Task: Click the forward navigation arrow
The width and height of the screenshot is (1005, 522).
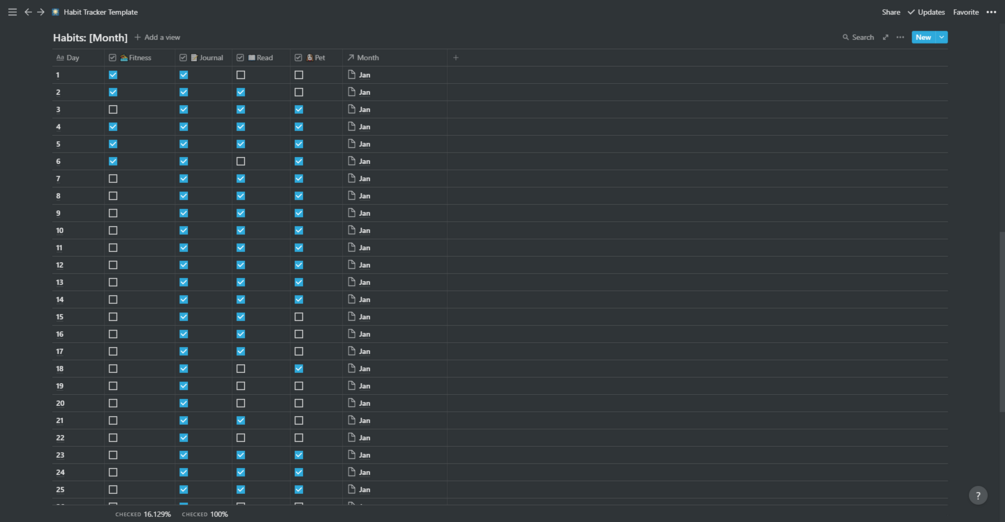Action: 41,12
